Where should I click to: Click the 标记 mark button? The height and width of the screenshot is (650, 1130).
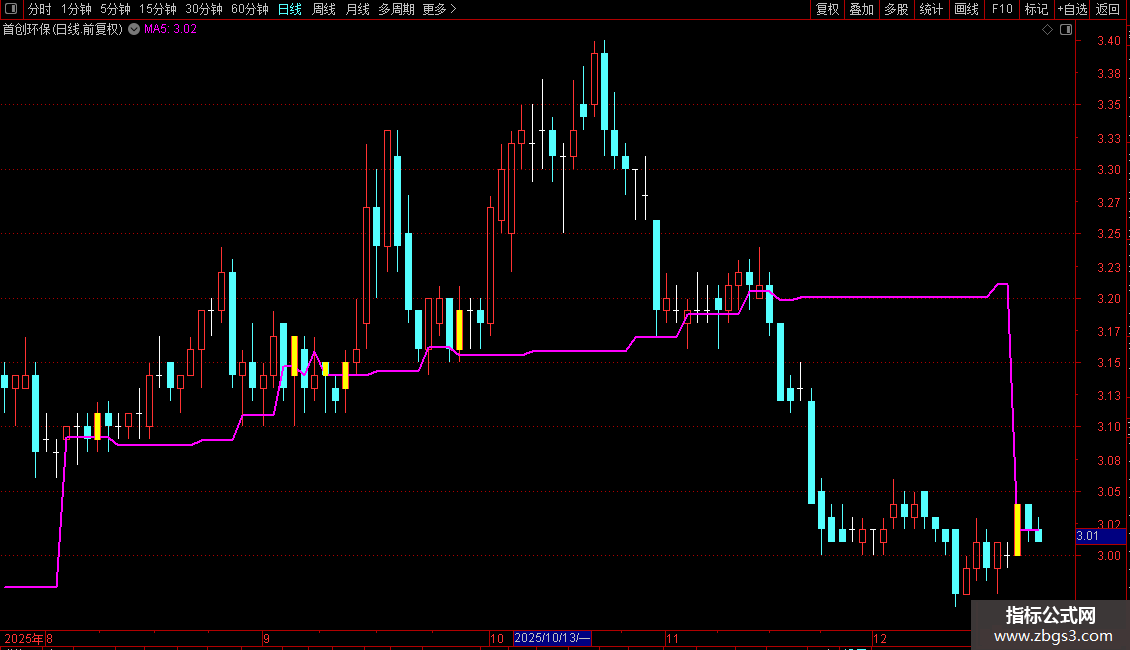point(1036,9)
